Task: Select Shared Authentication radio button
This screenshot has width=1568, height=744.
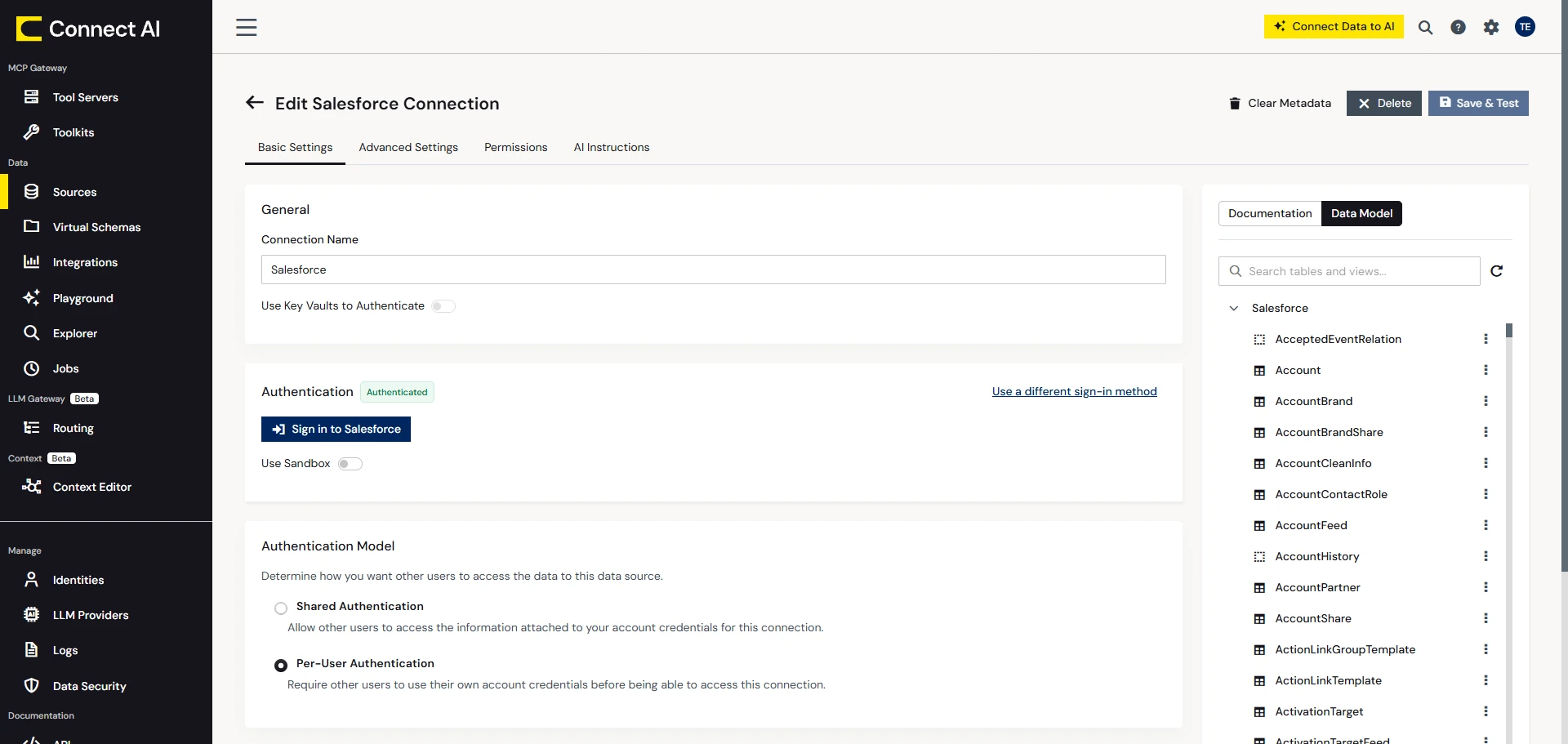Action: [281, 608]
